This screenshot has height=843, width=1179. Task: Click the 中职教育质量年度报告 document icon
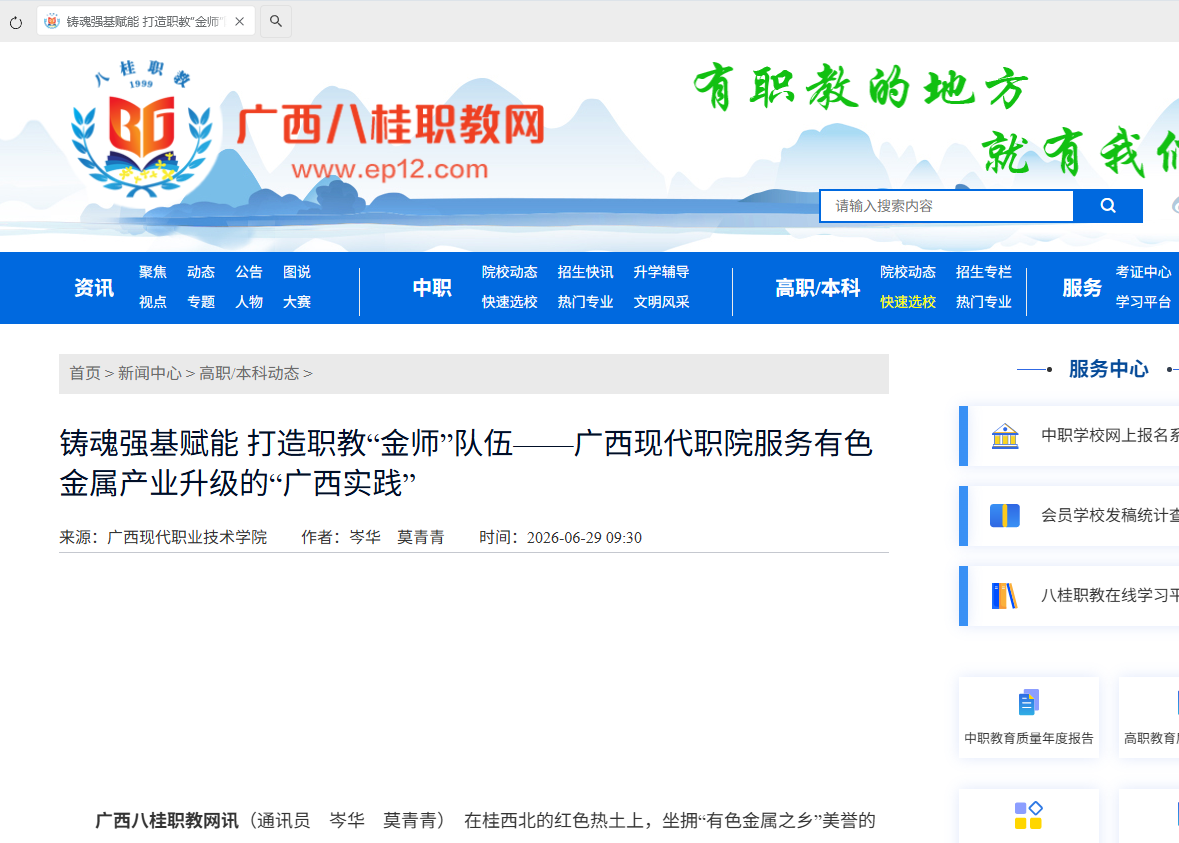coord(1029,702)
